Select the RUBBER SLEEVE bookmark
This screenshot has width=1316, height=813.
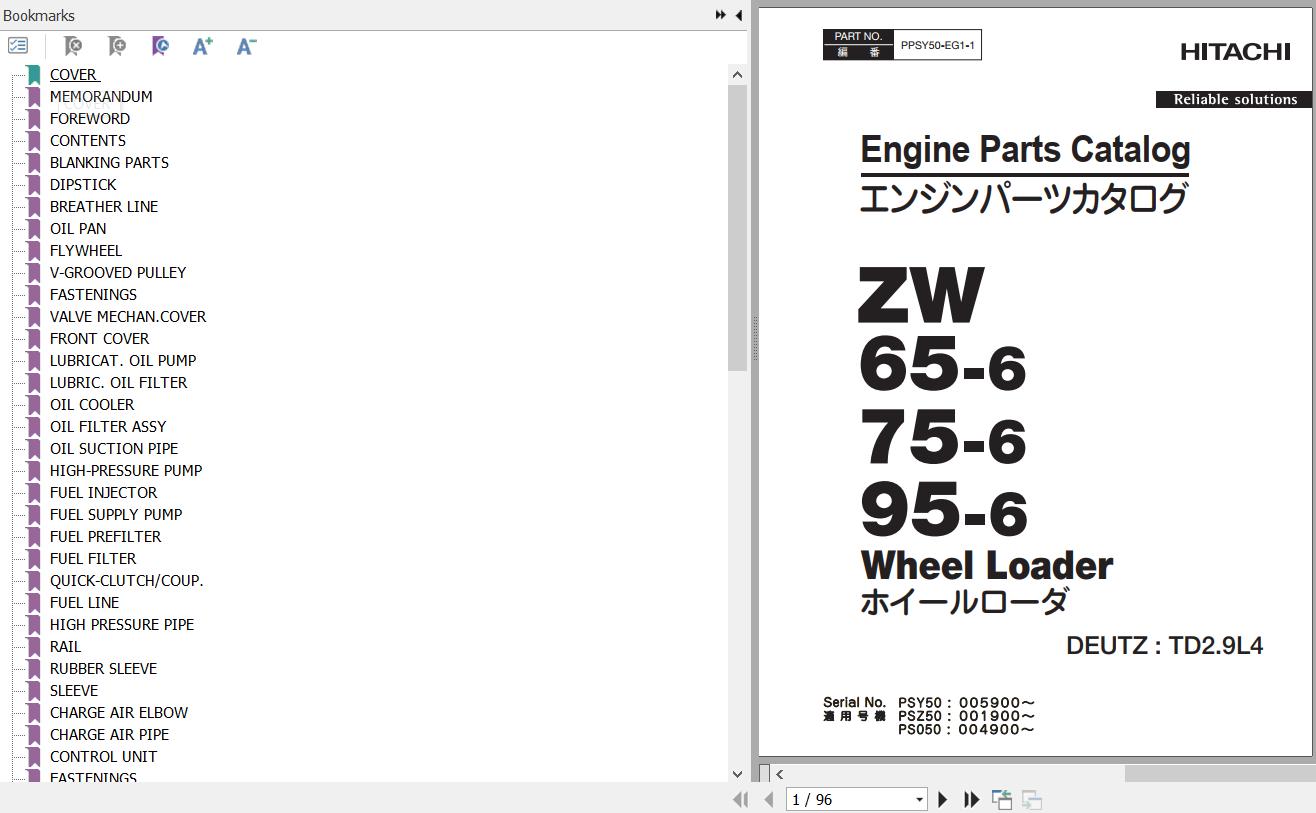(104, 668)
